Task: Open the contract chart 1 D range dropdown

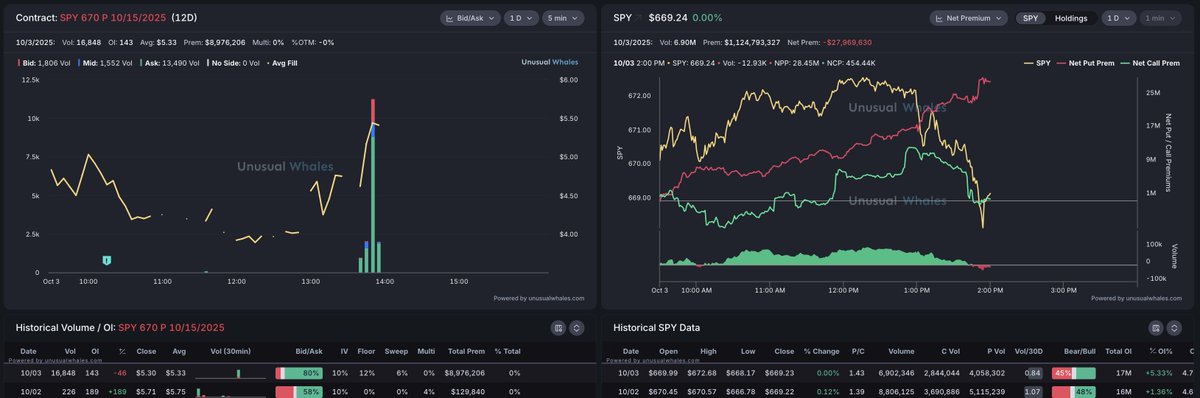Action: (x=520, y=18)
